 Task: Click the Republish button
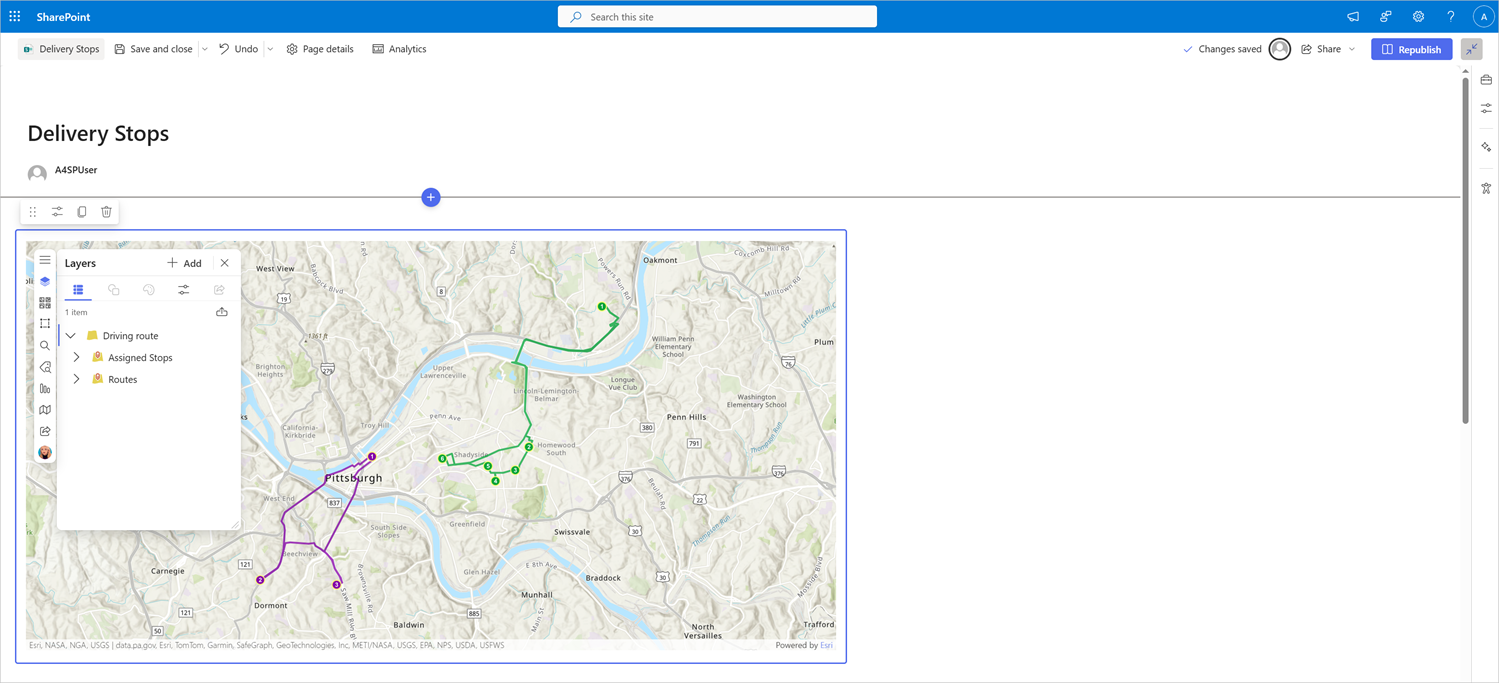[1411, 48]
